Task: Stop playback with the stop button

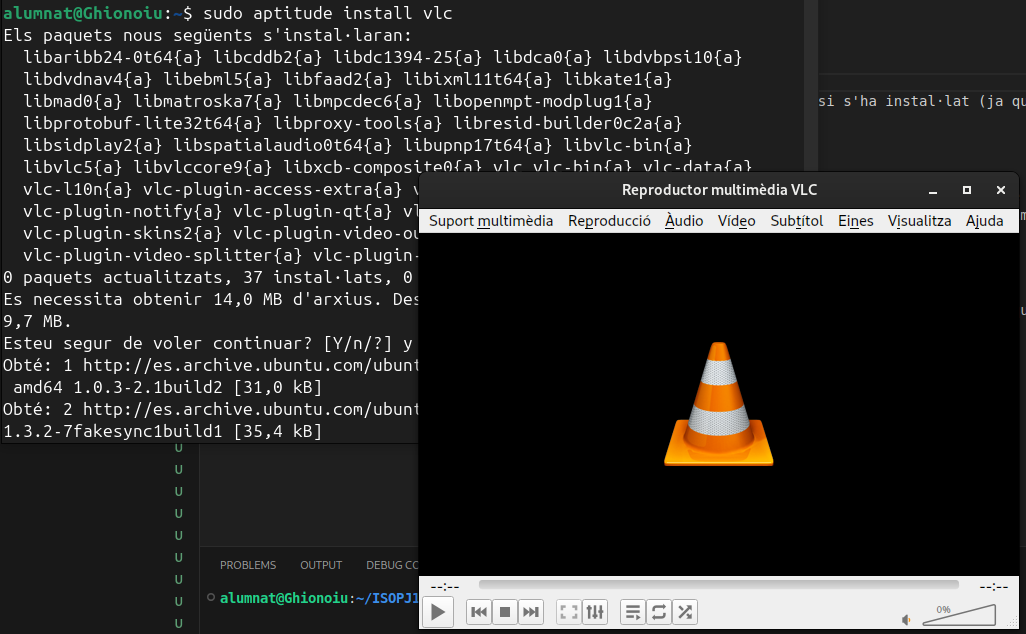Action: click(x=505, y=612)
